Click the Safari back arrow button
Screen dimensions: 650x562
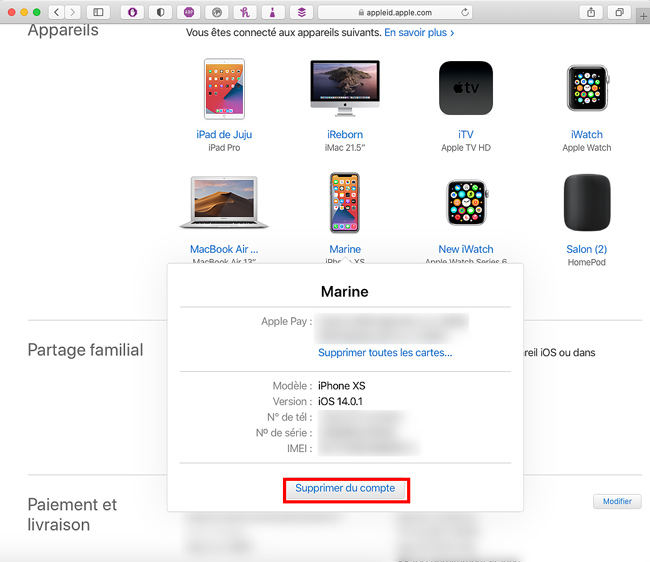[x=55, y=12]
